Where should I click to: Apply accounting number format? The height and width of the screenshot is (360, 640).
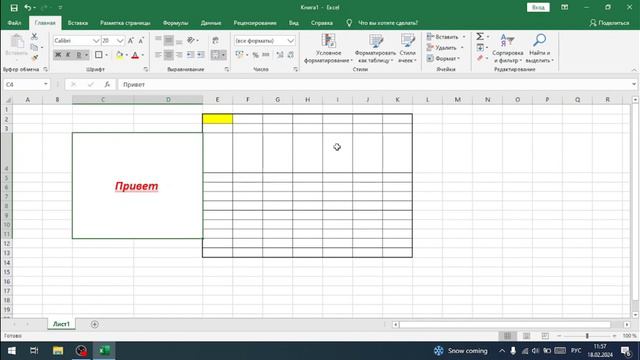239,55
